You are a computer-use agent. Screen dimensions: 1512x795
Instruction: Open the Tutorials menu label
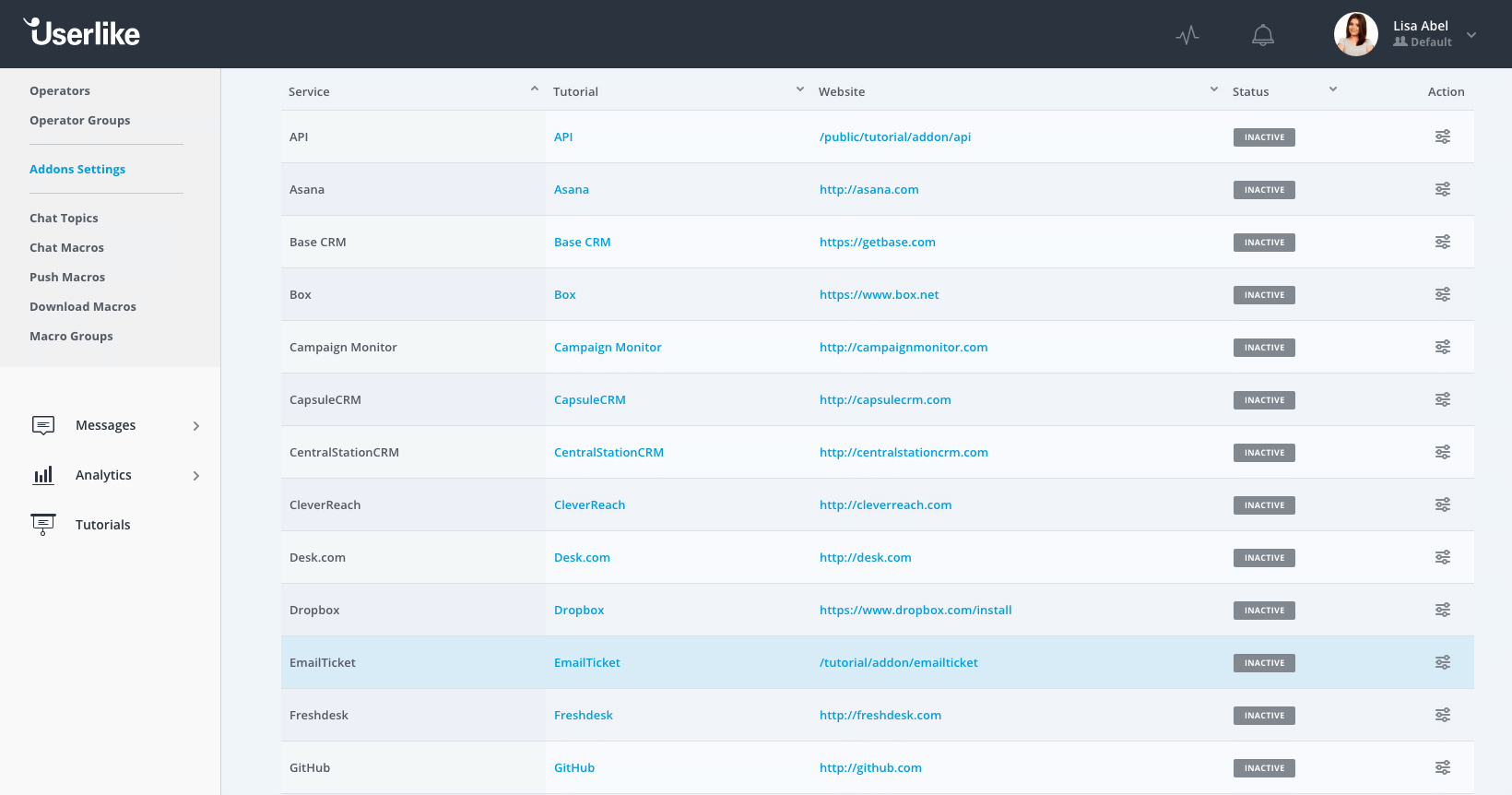pyautogui.click(x=103, y=525)
